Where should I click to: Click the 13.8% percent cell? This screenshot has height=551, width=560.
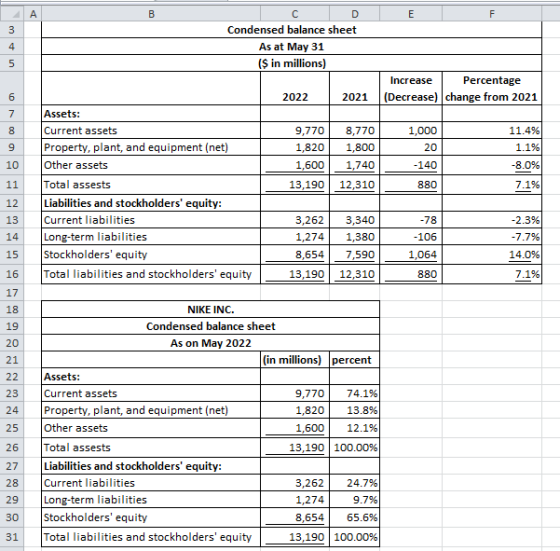(x=354, y=410)
